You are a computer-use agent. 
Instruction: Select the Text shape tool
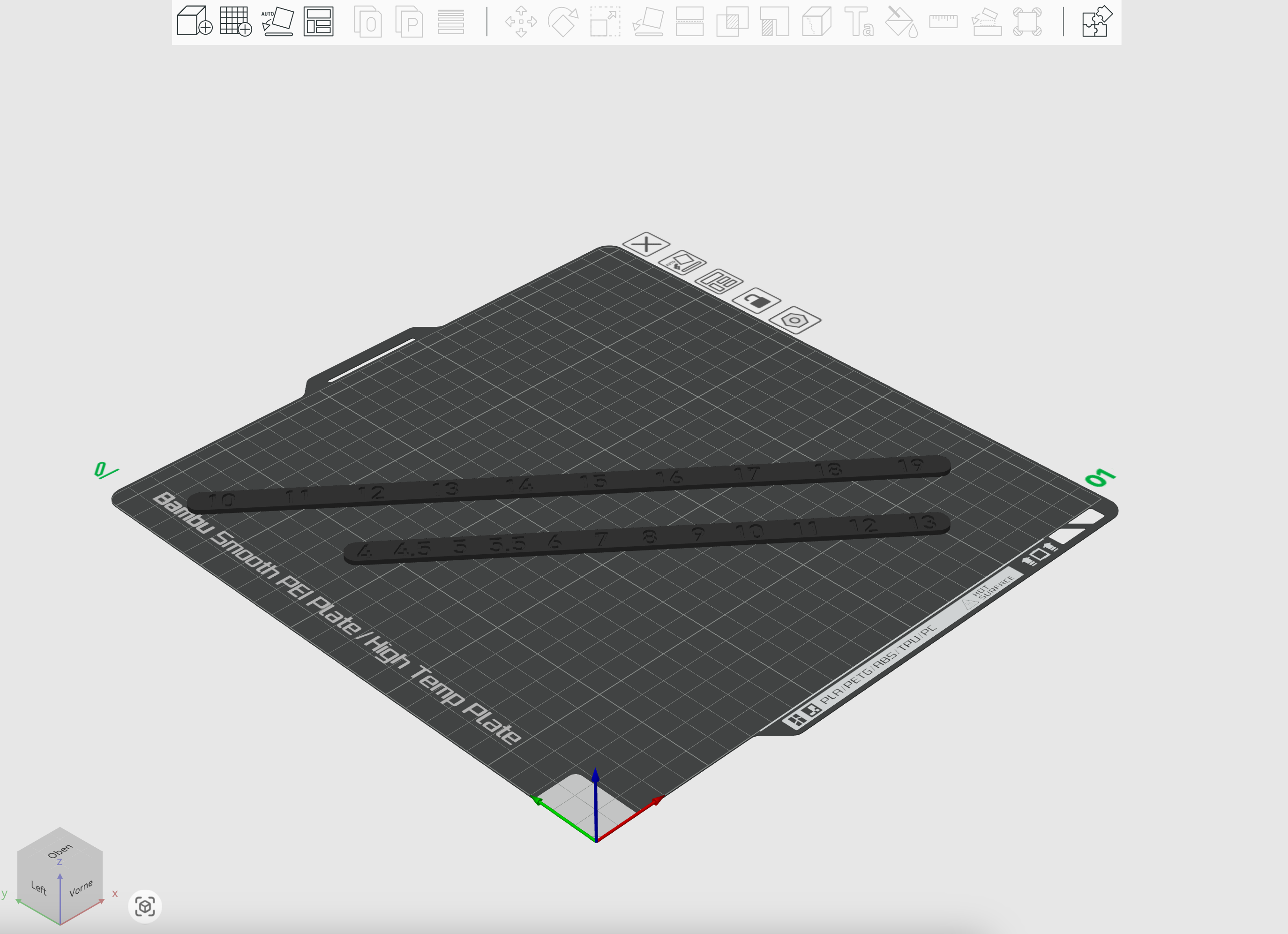(x=859, y=22)
